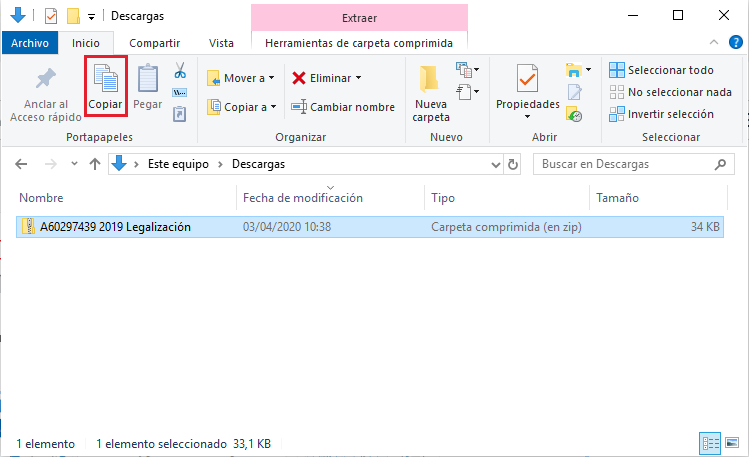Click the breadcrumb arrow after Este equipo
Screen dimensions: 749x457
[220, 164]
